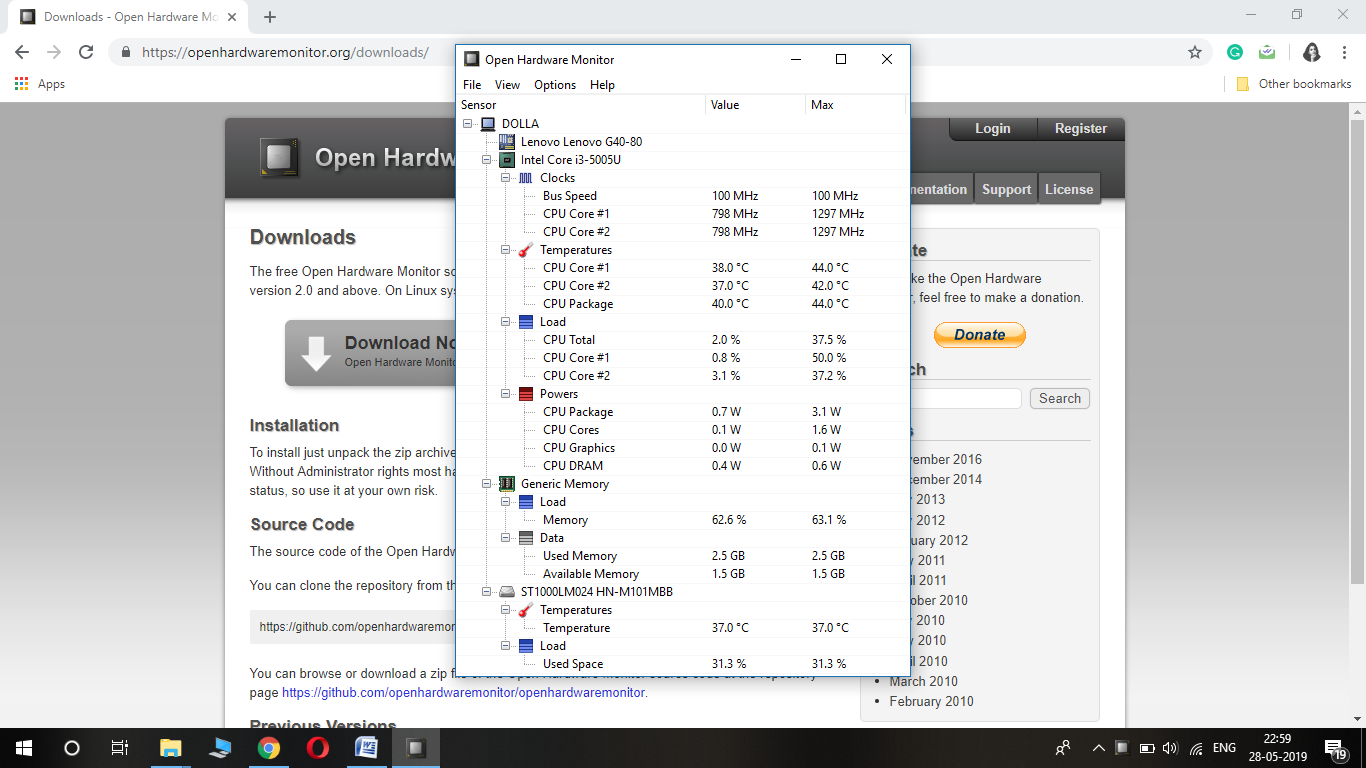Bookmark this page with the star icon
Image resolution: width=1366 pixels, height=768 pixels.
coord(1194,52)
